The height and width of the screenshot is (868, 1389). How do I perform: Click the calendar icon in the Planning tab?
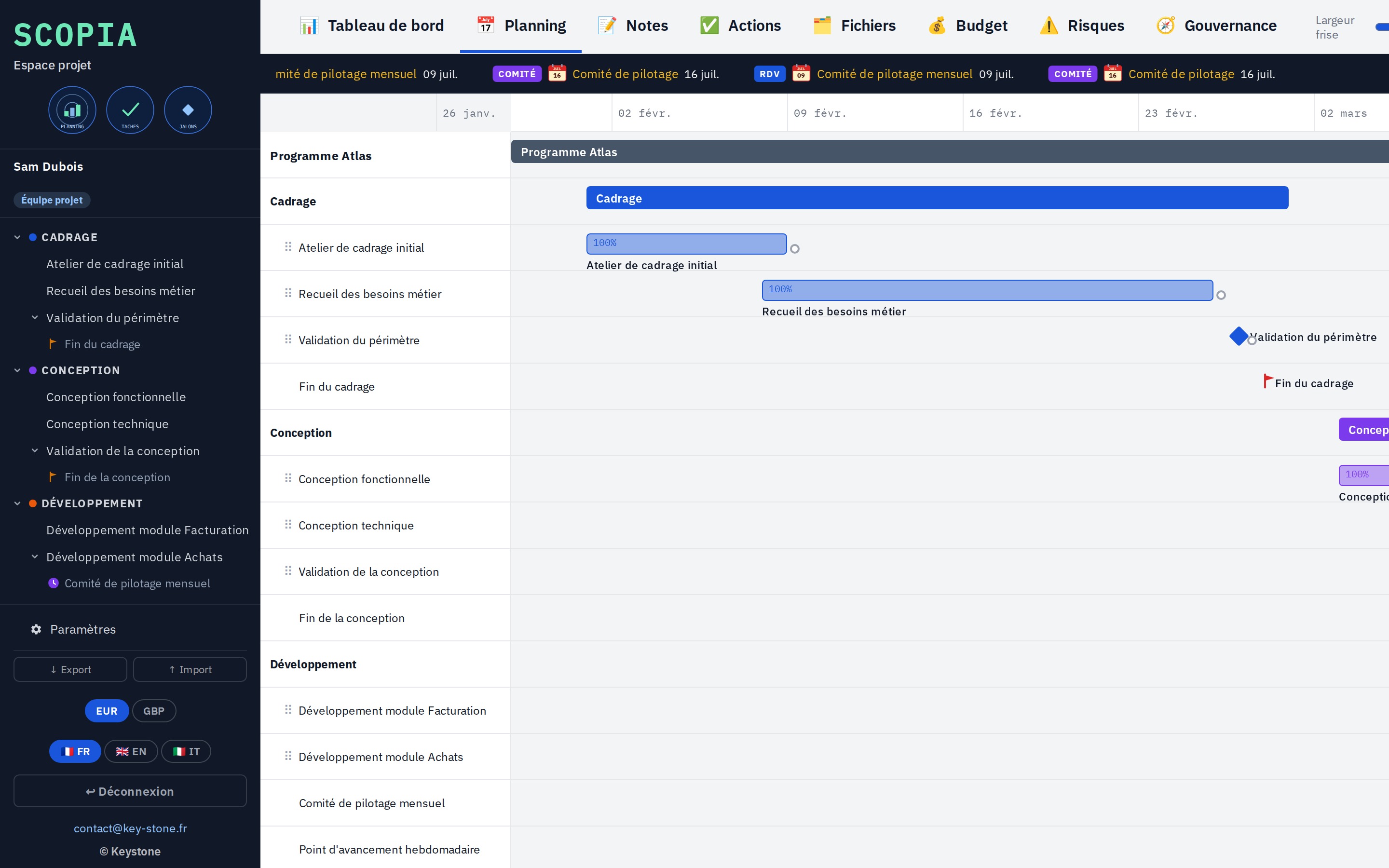tap(486, 25)
